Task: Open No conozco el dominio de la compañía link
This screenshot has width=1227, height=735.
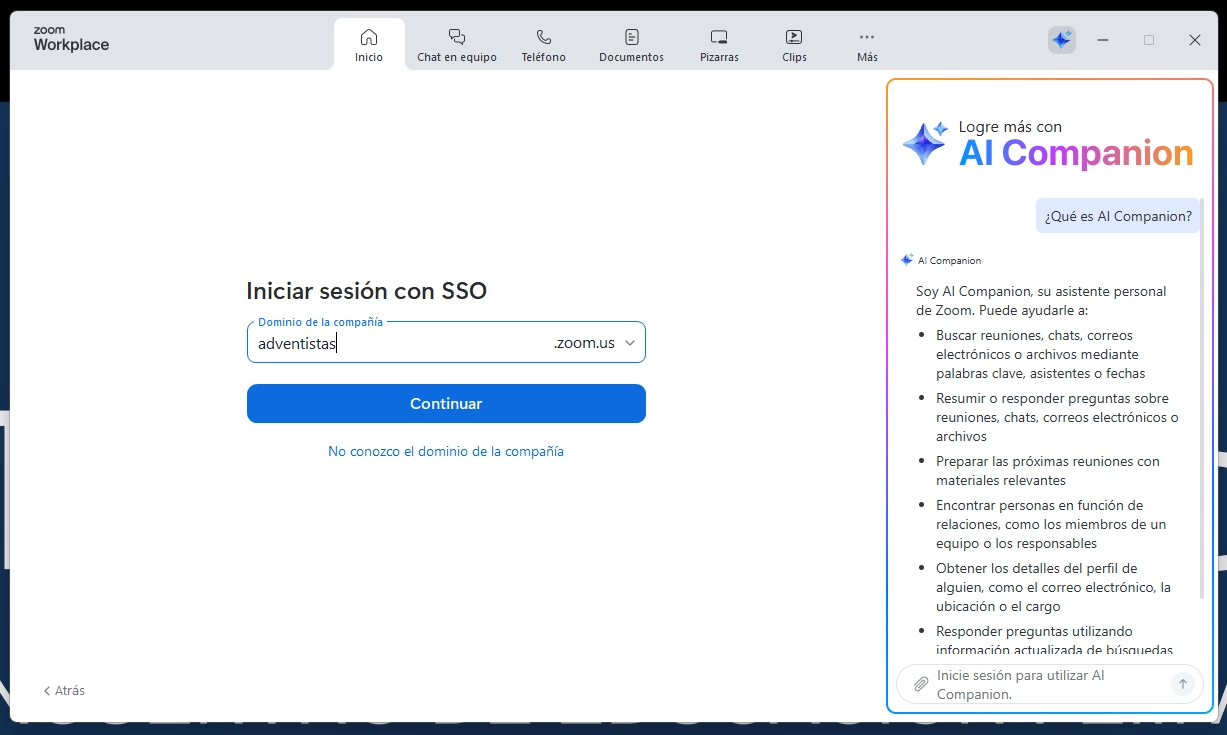Action: pos(446,451)
